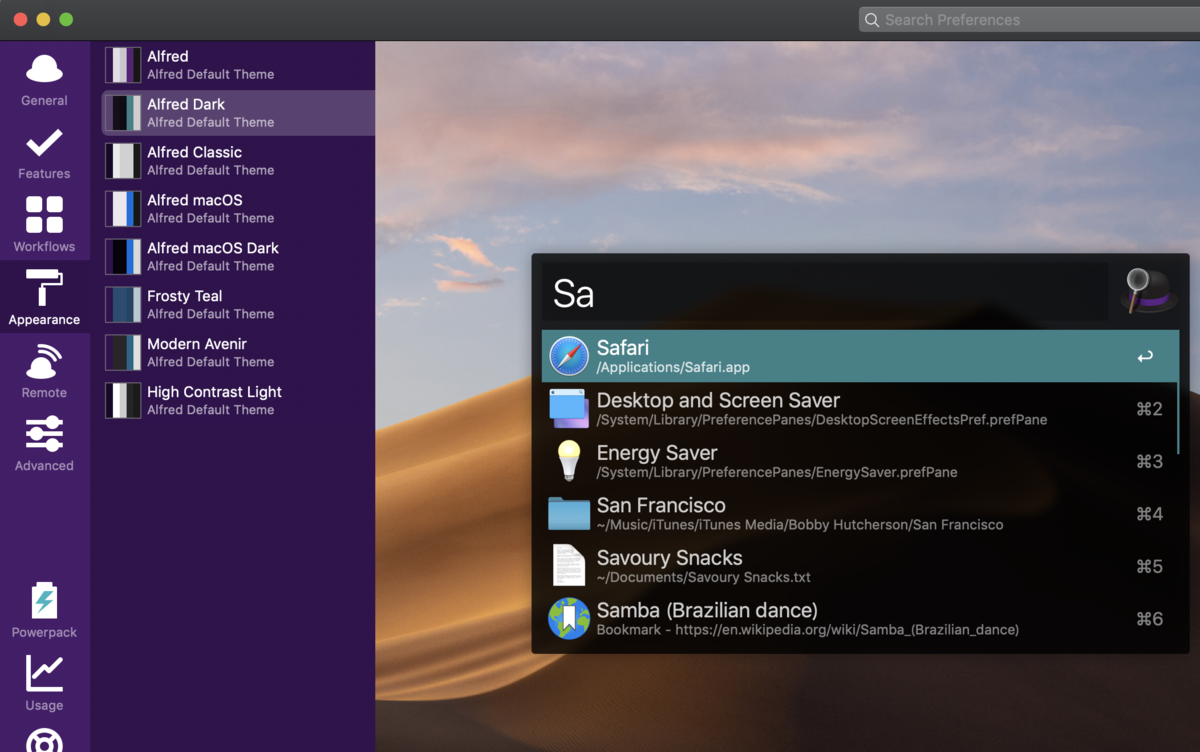Open the Powerpack battery icon
The height and width of the screenshot is (752, 1200).
[44, 601]
